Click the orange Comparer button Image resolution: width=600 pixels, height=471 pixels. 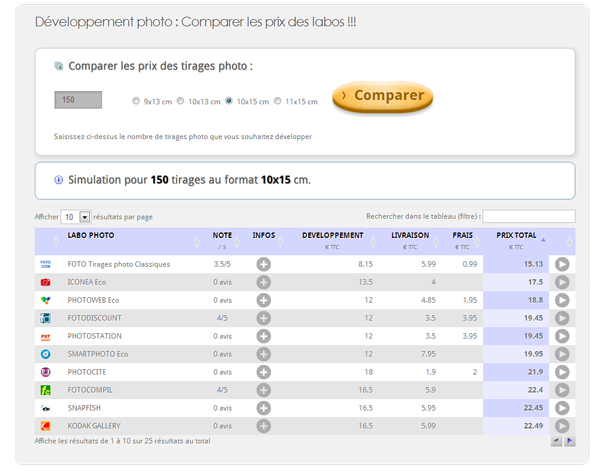tap(383, 97)
